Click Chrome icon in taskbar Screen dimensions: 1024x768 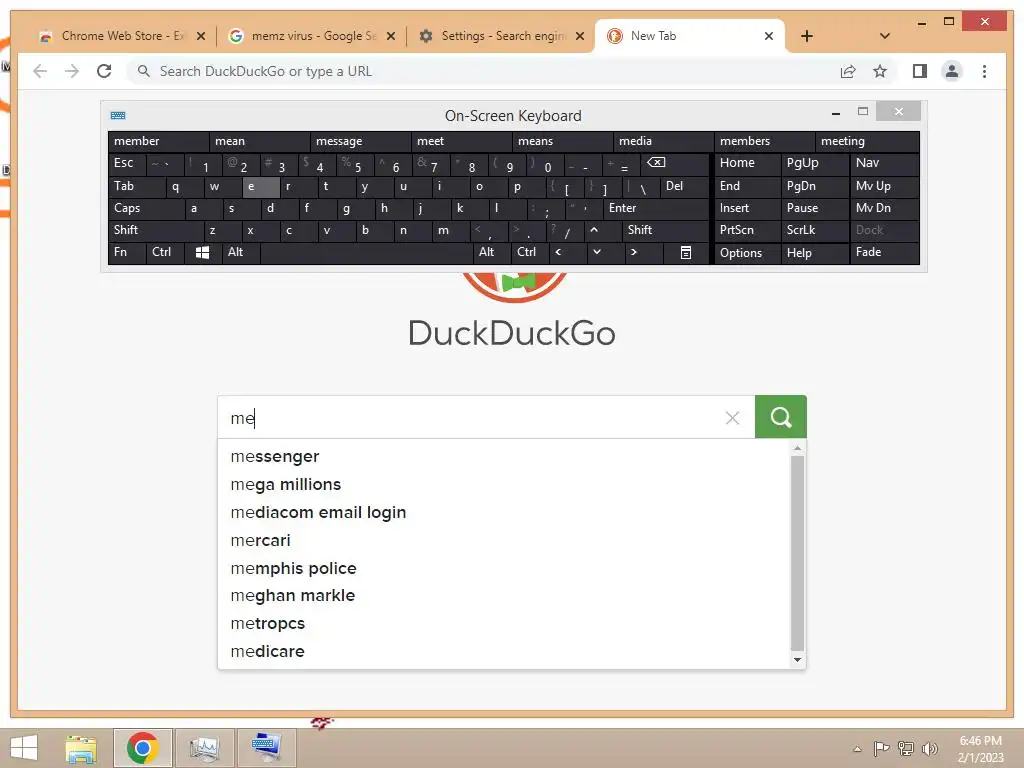142,748
